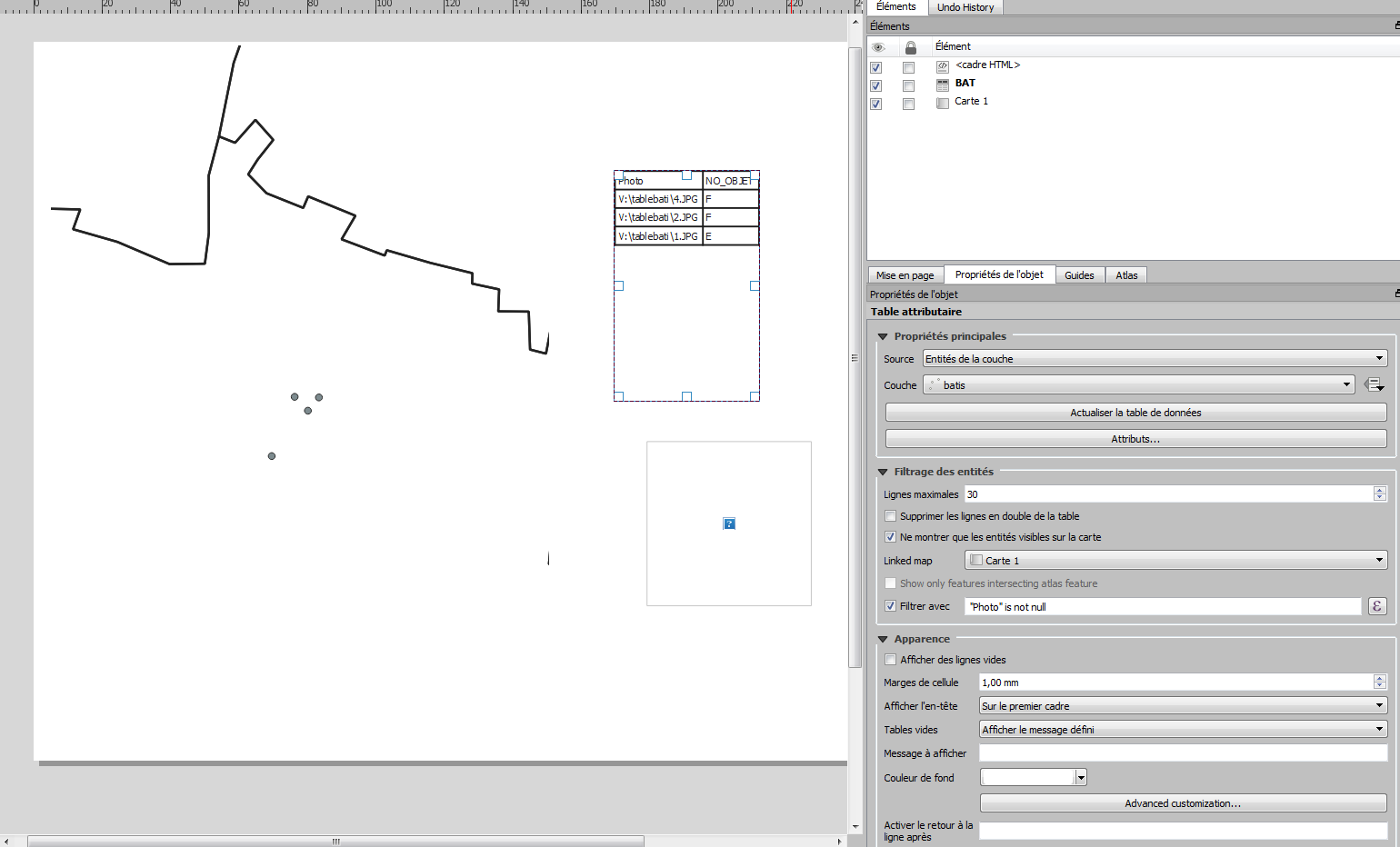Increase the Lignes maximales value
The width and height of the screenshot is (1400, 847).
pos(1380,491)
